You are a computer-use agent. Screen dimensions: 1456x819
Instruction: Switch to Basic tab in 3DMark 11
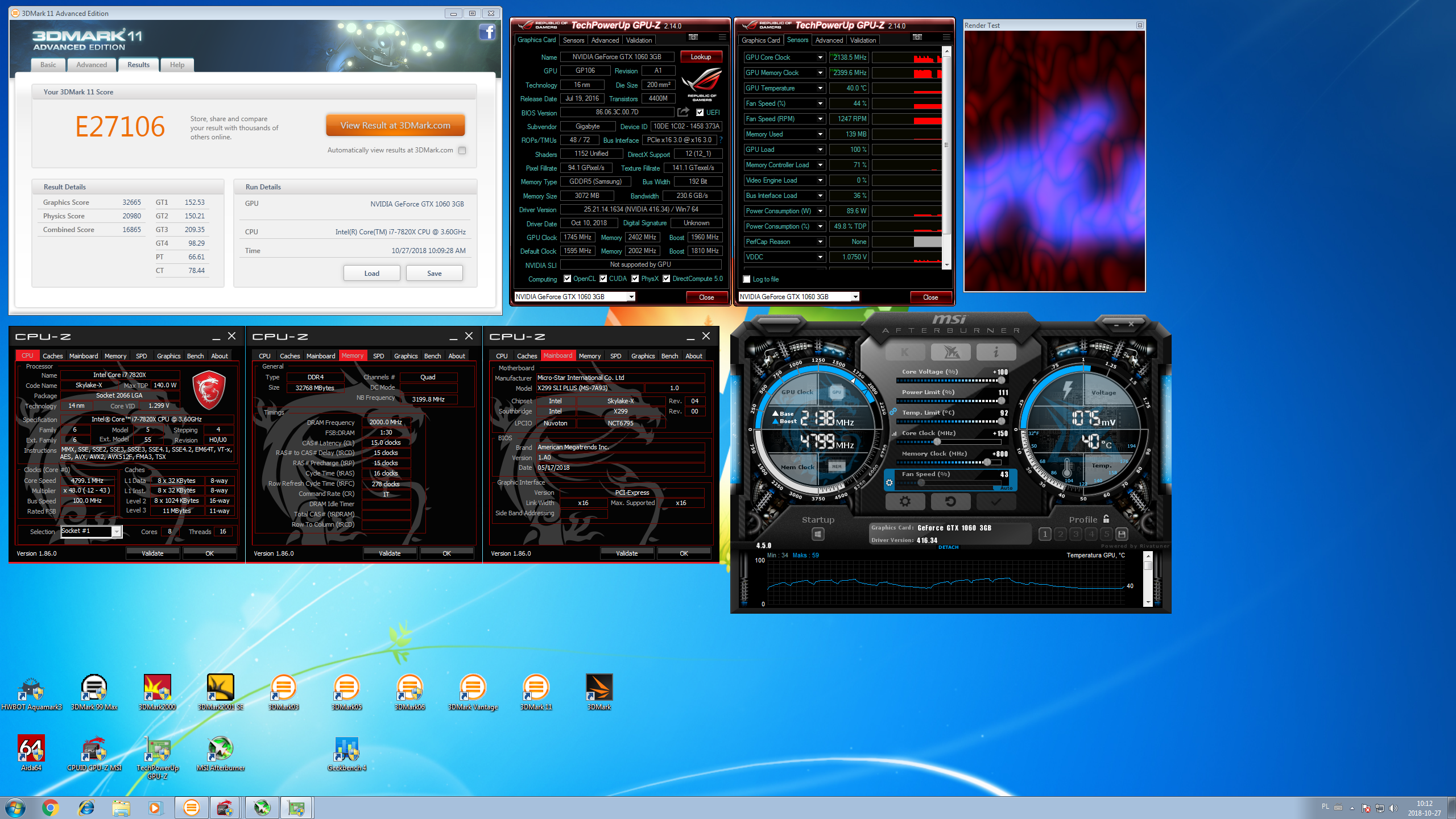(x=48, y=65)
